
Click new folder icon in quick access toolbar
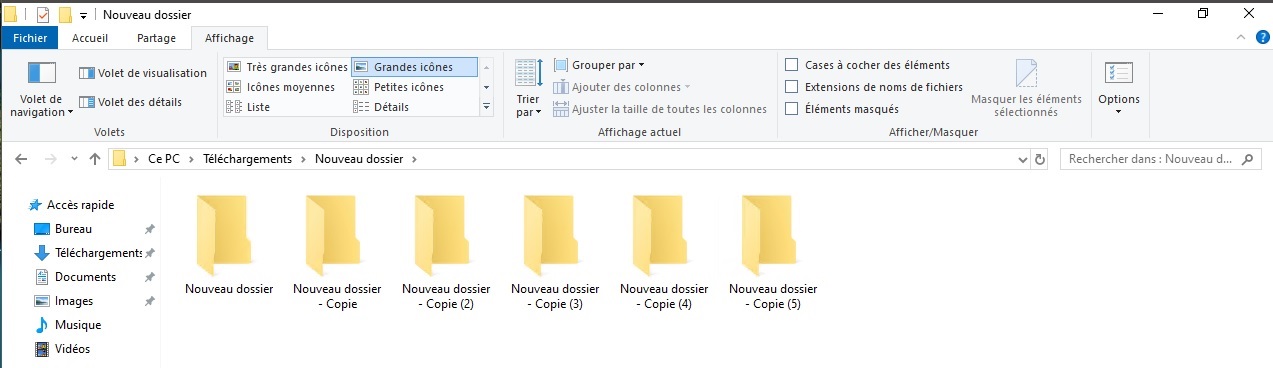64,15
